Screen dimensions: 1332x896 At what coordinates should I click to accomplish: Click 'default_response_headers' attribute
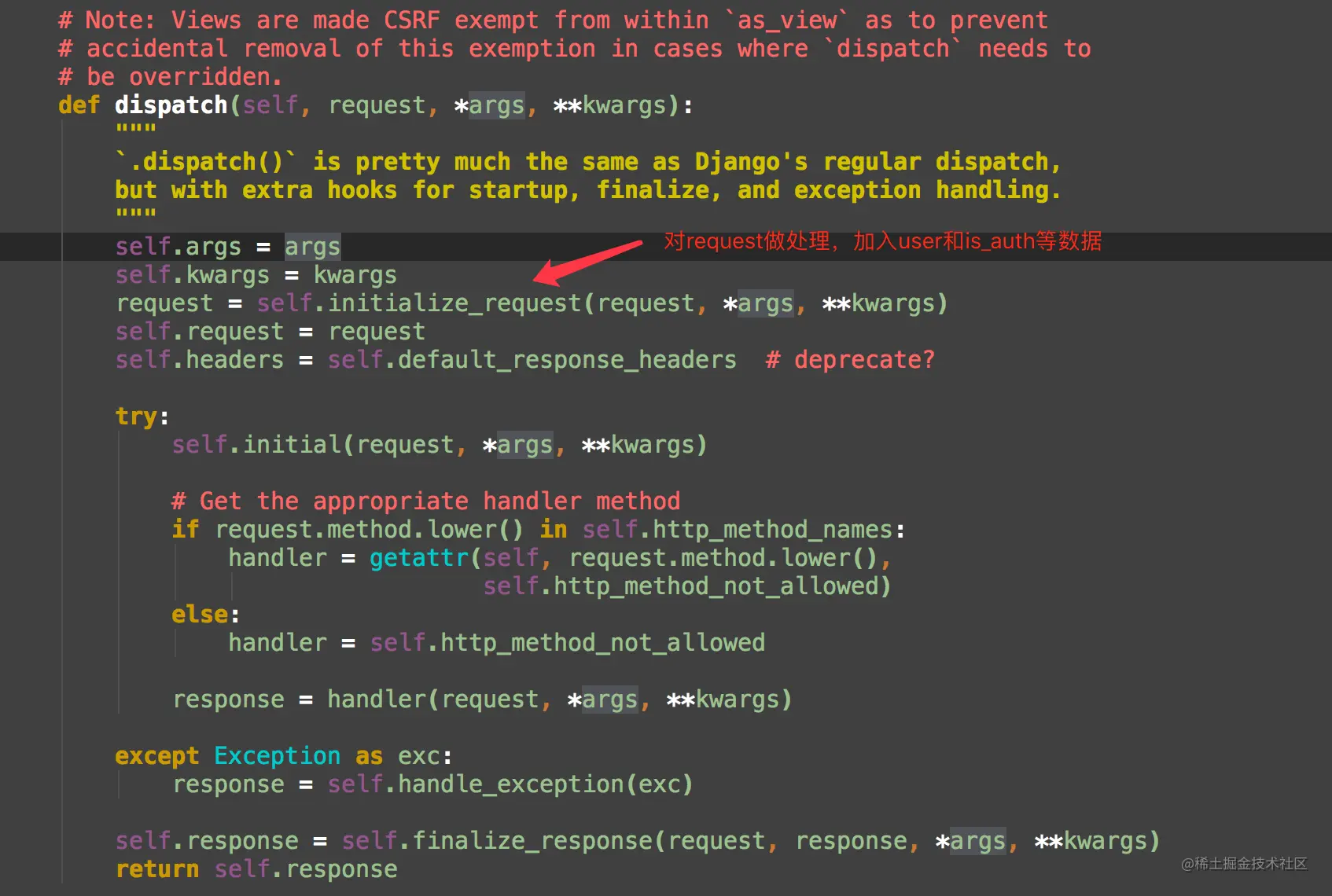[x=567, y=359]
